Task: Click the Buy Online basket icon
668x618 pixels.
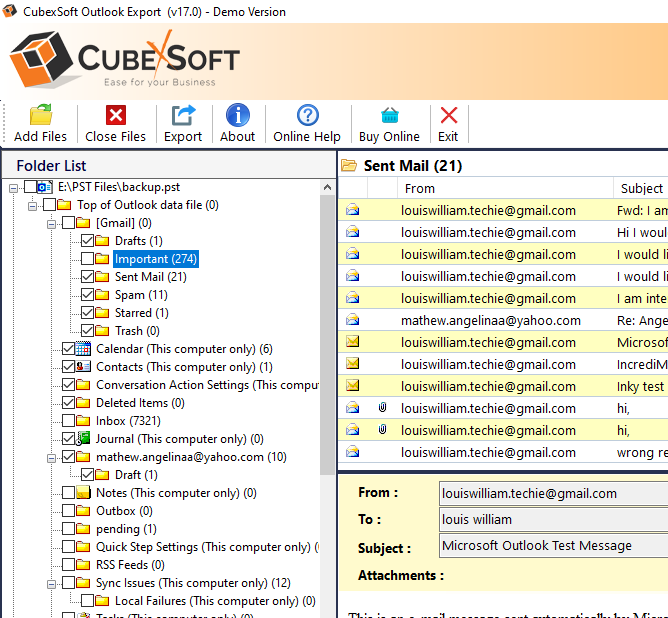Action: (x=390, y=115)
